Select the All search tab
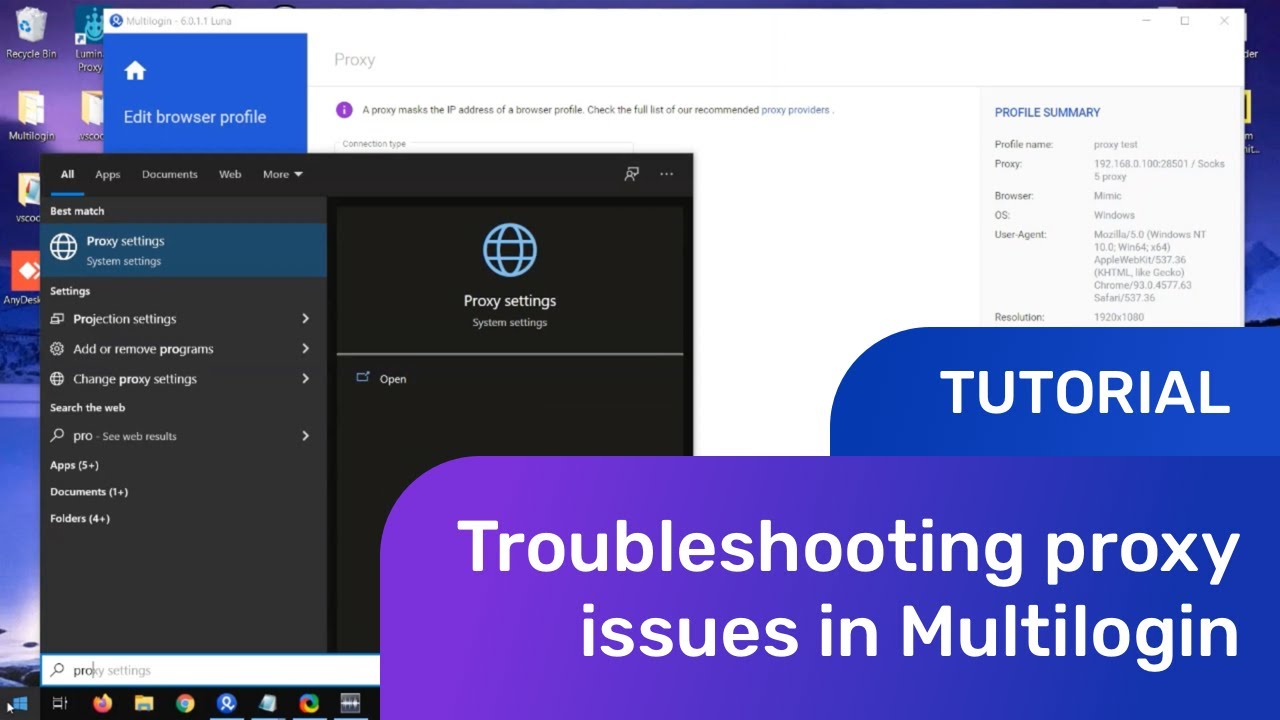This screenshot has width=1280, height=720. pos(67,174)
